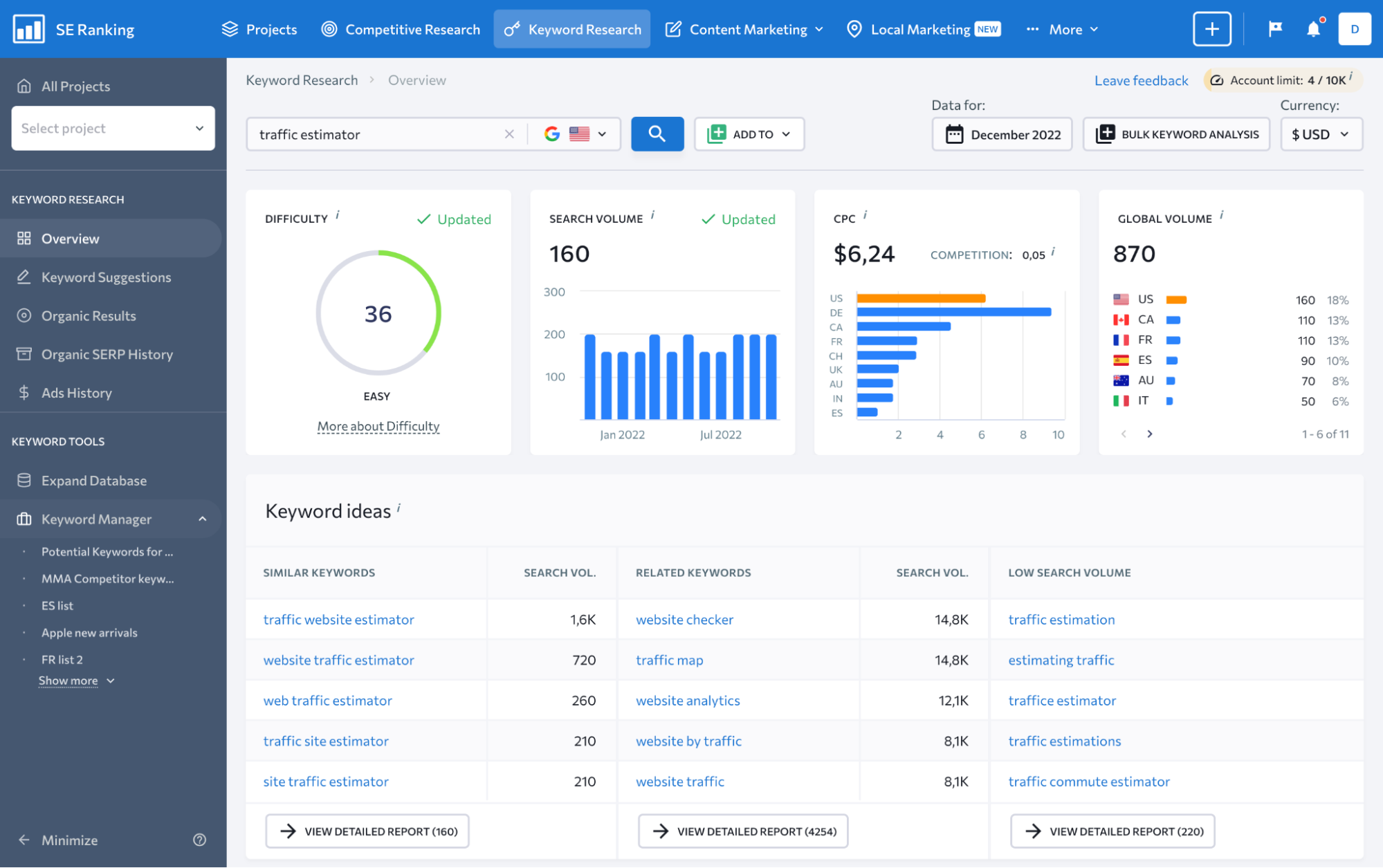Image resolution: width=1383 pixels, height=868 pixels.
Task: Select Google US search engine dropdown
Action: point(577,133)
